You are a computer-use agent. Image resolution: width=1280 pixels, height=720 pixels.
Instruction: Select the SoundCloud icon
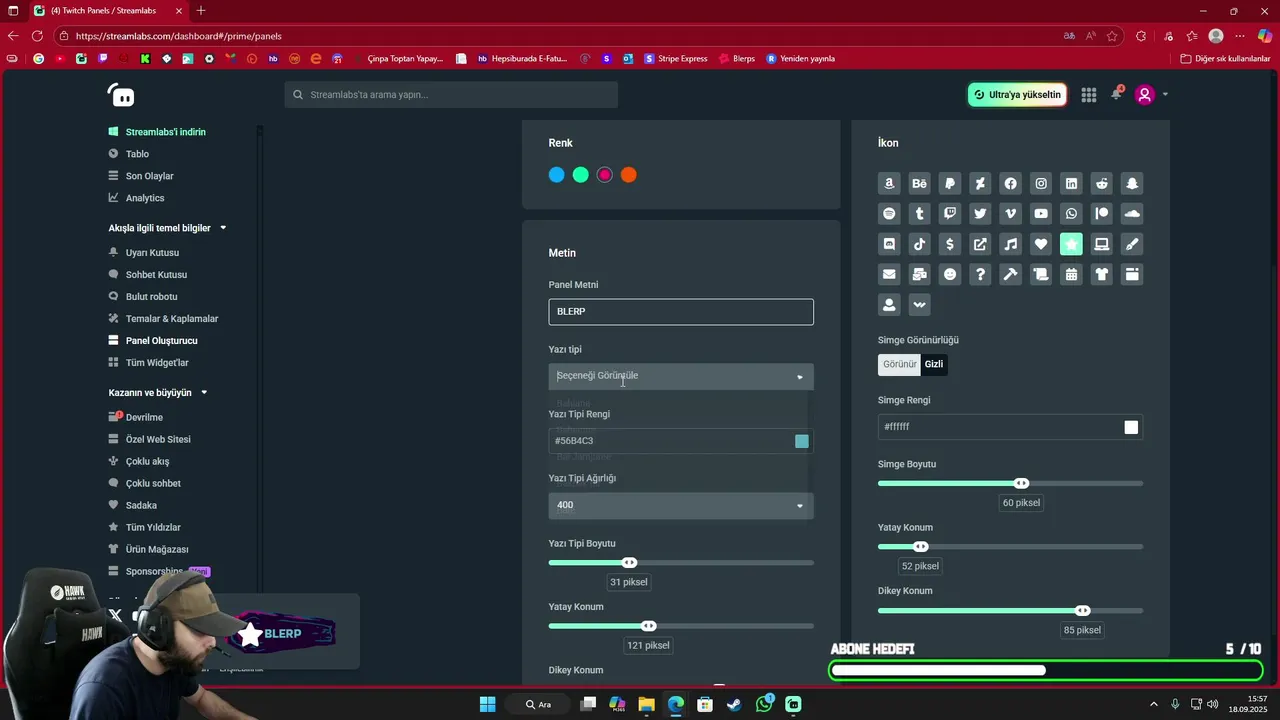[1132, 214]
